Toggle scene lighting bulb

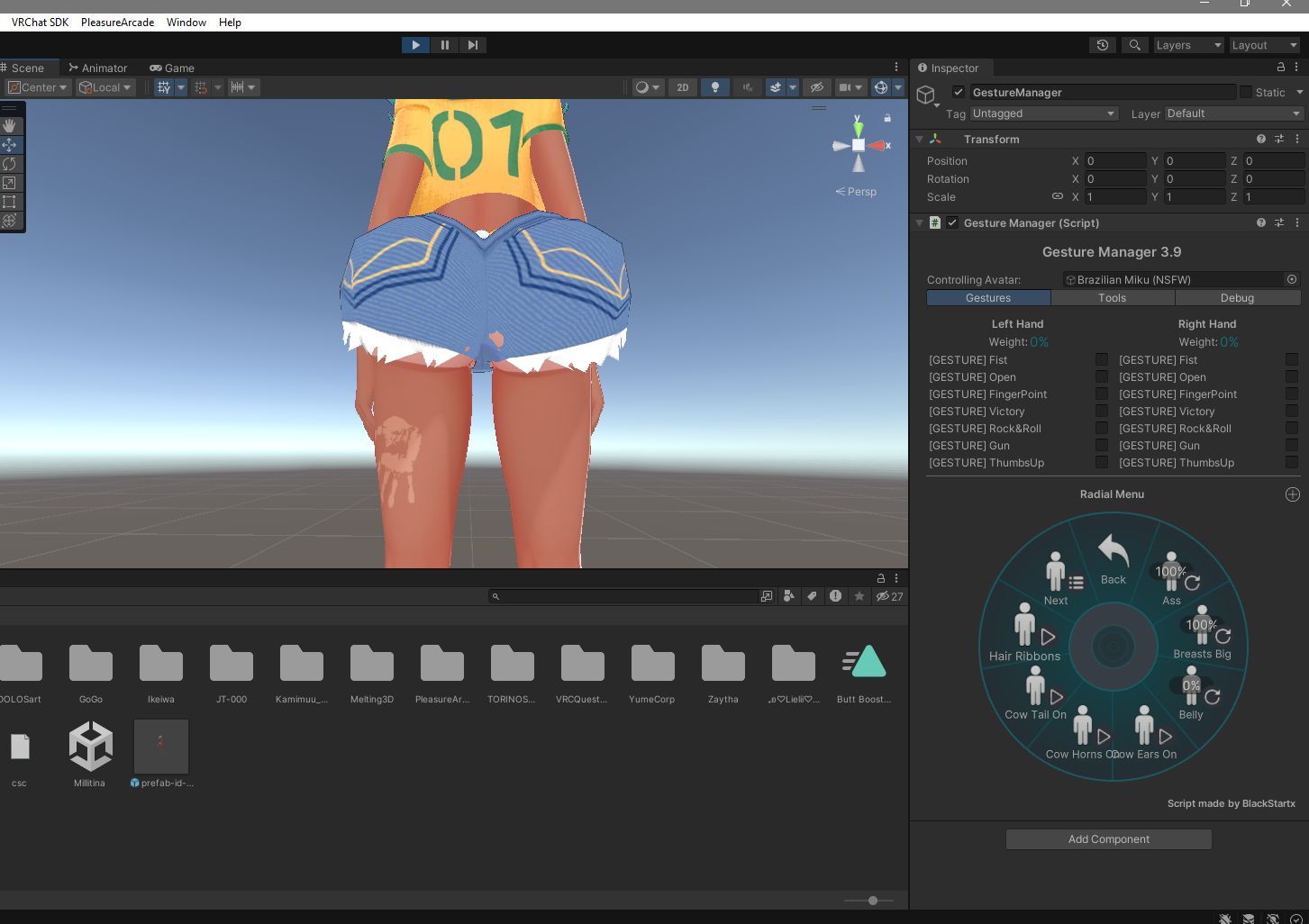(x=715, y=87)
